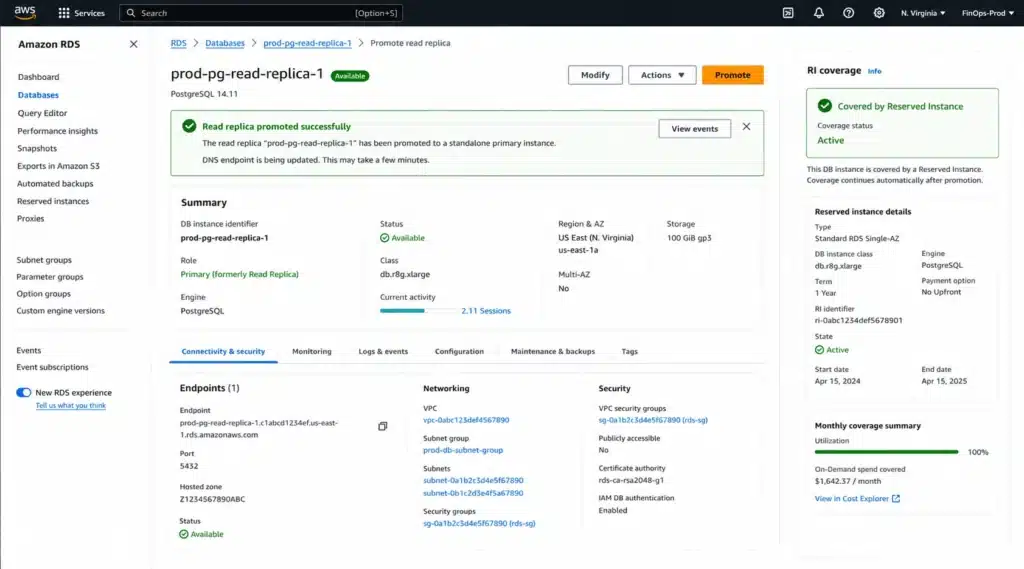Open the subnet-0a1b2c3d4e5f67890 link

tap(473, 480)
